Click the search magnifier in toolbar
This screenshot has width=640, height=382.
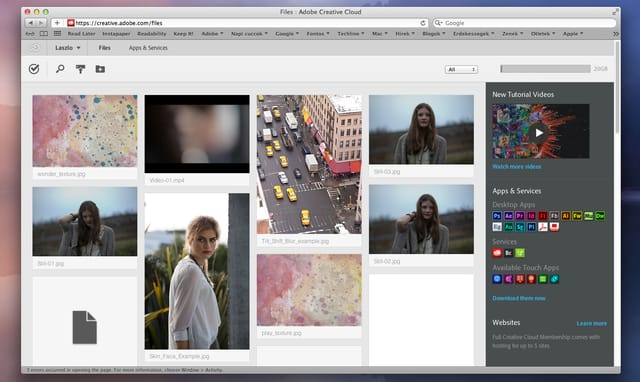pyautogui.click(x=60, y=69)
